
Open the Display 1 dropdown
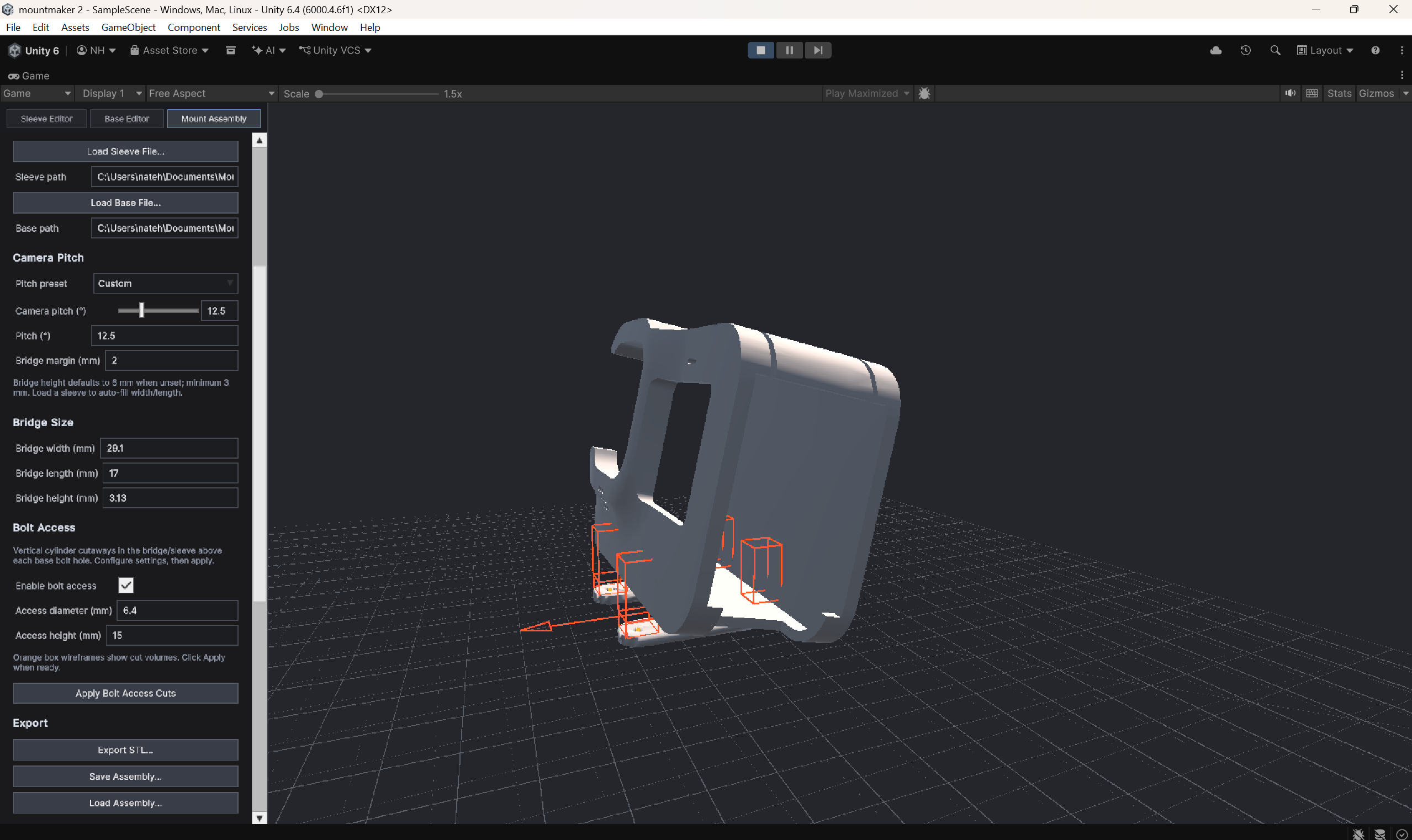pos(112,93)
